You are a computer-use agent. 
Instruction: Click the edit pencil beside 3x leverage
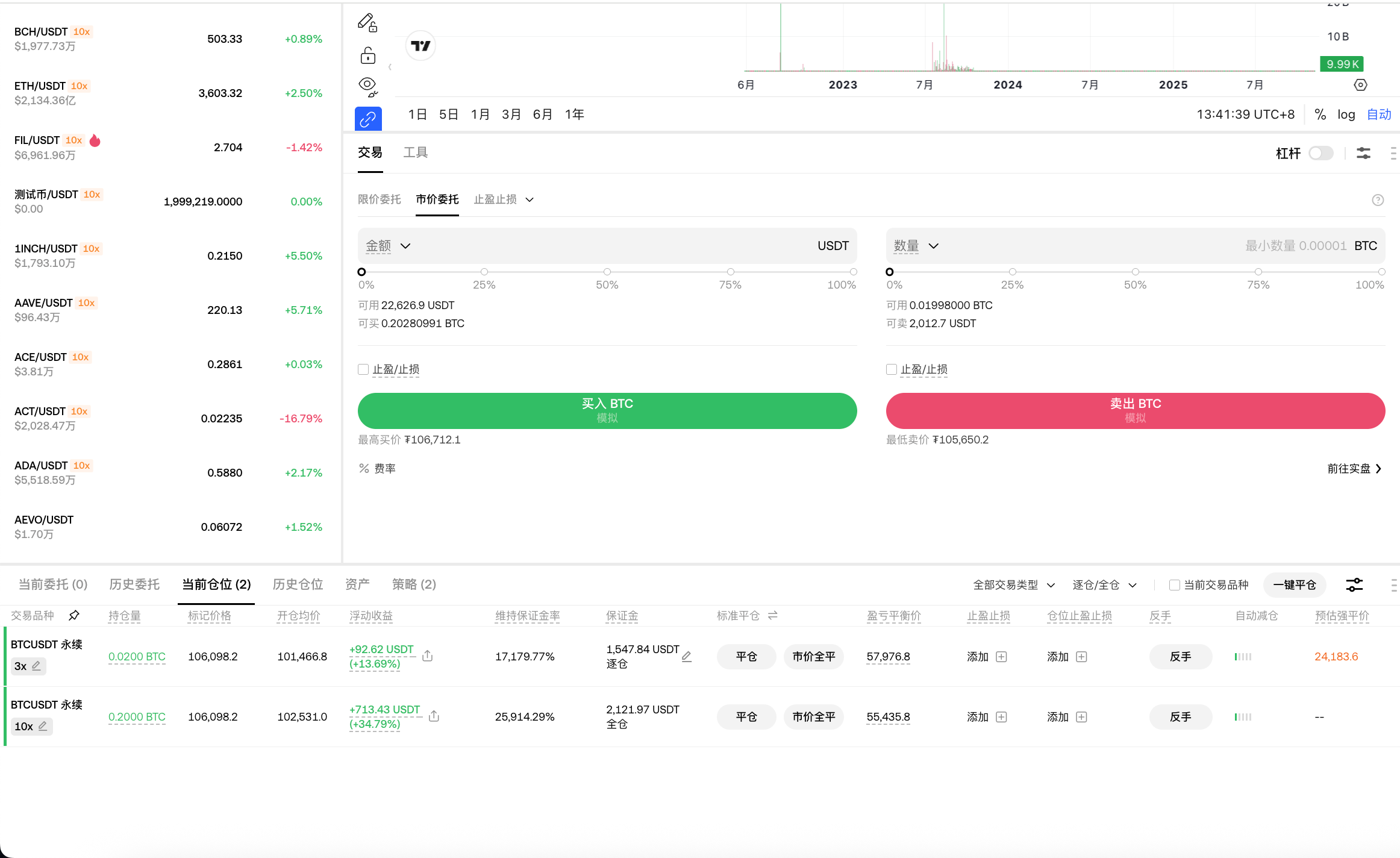click(37, 666)
